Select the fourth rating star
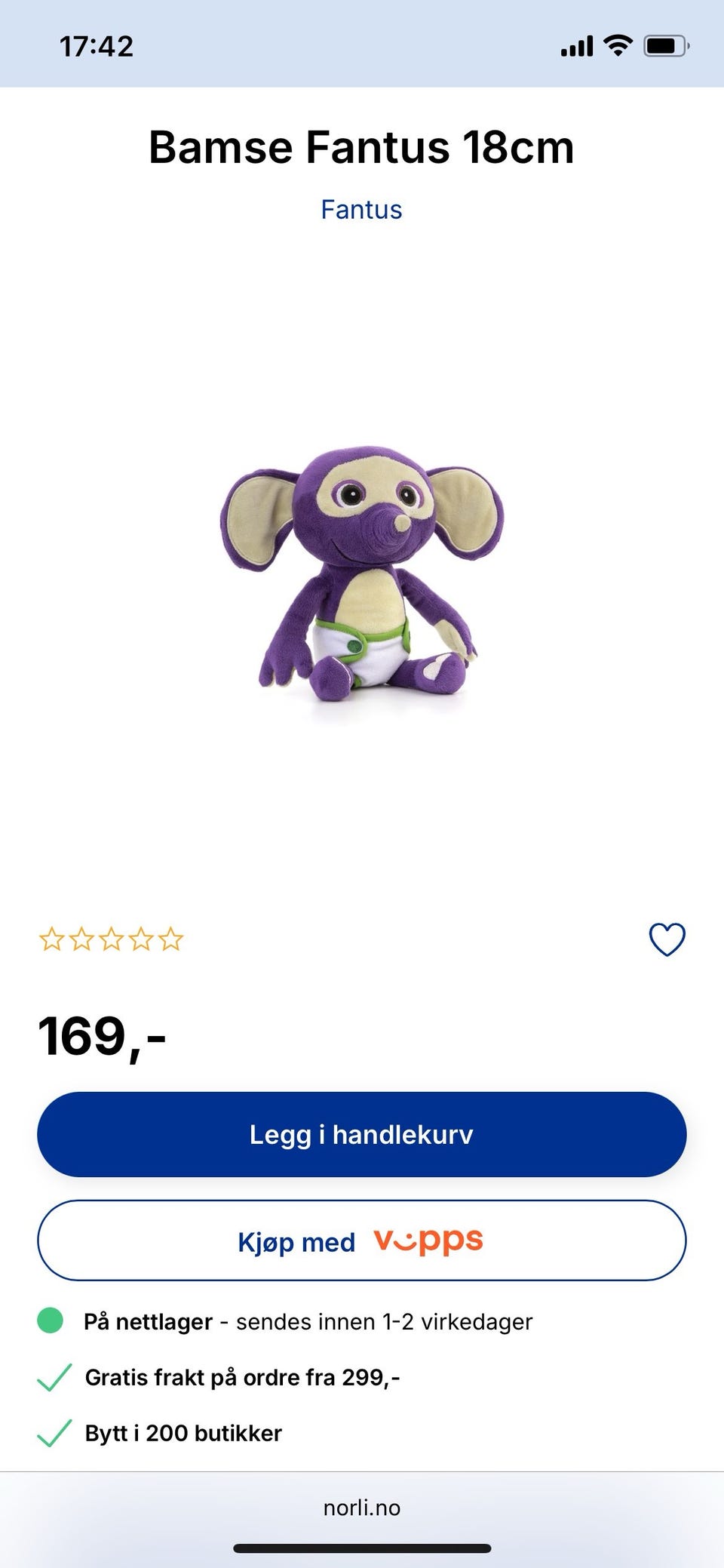 [141, 939]
